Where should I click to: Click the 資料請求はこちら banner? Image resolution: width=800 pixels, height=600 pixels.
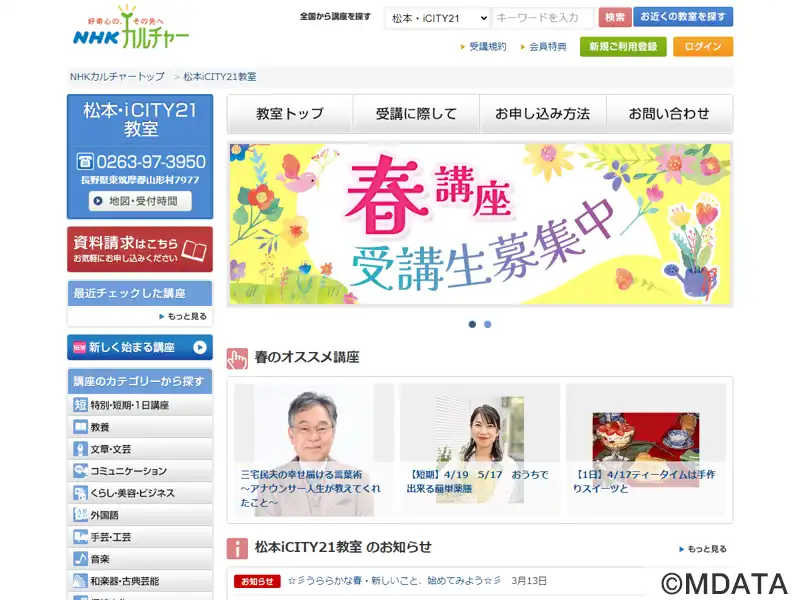140,249
